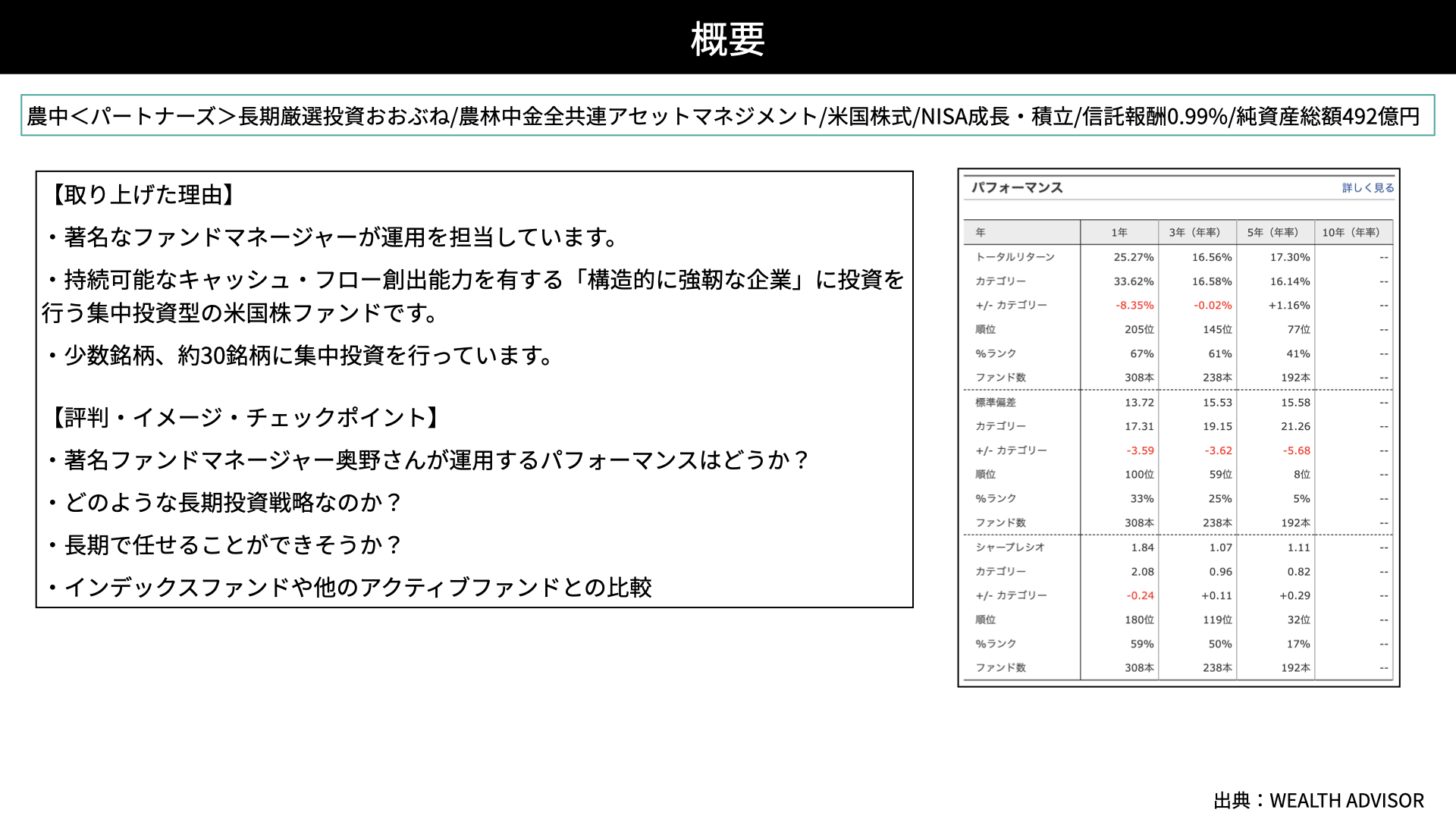The image size is (1456, 819).
Task: Select the 205位 rank cell
Action: click(1139, 329)
